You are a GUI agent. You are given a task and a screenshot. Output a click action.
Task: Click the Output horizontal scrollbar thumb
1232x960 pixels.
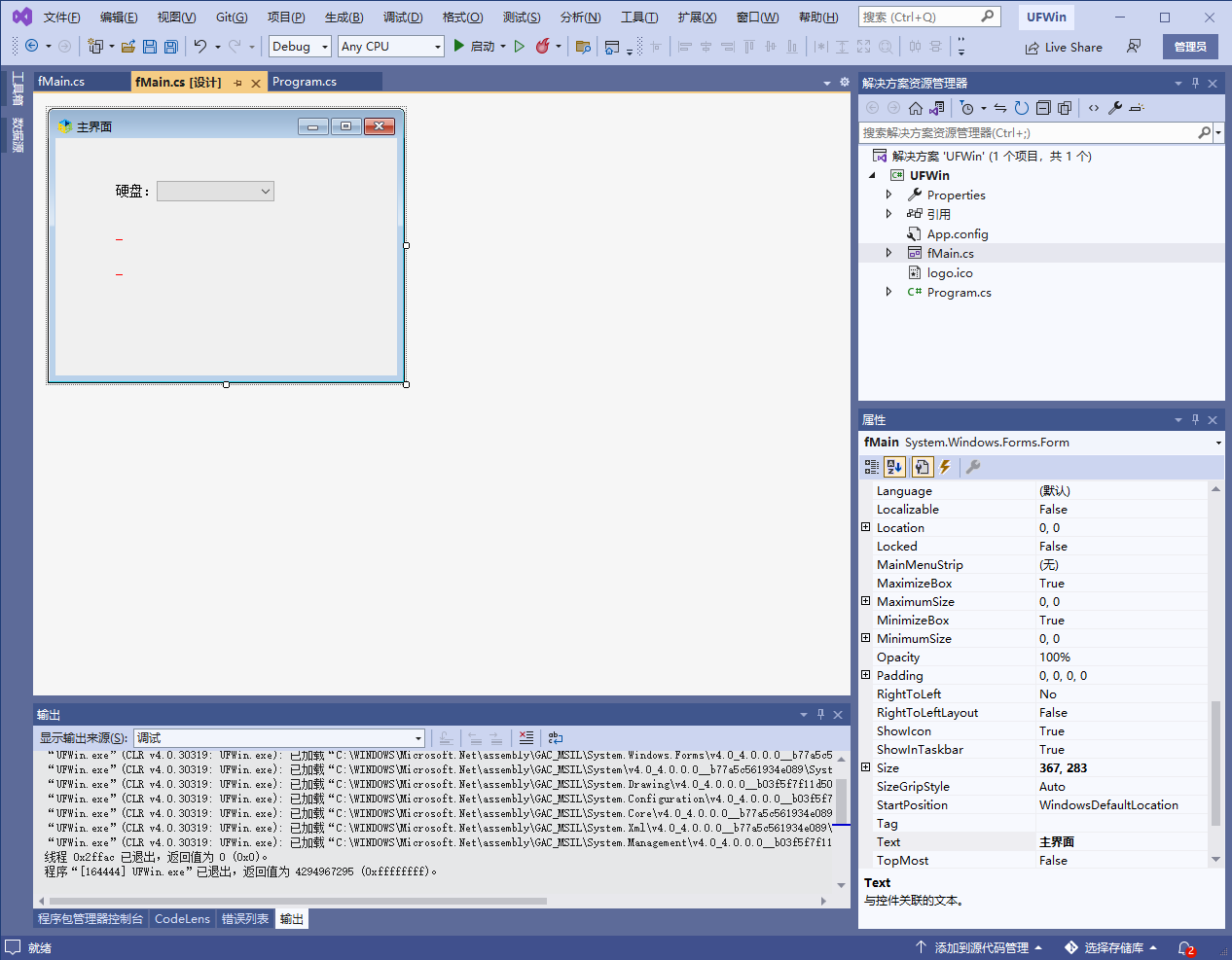[298, 901]
